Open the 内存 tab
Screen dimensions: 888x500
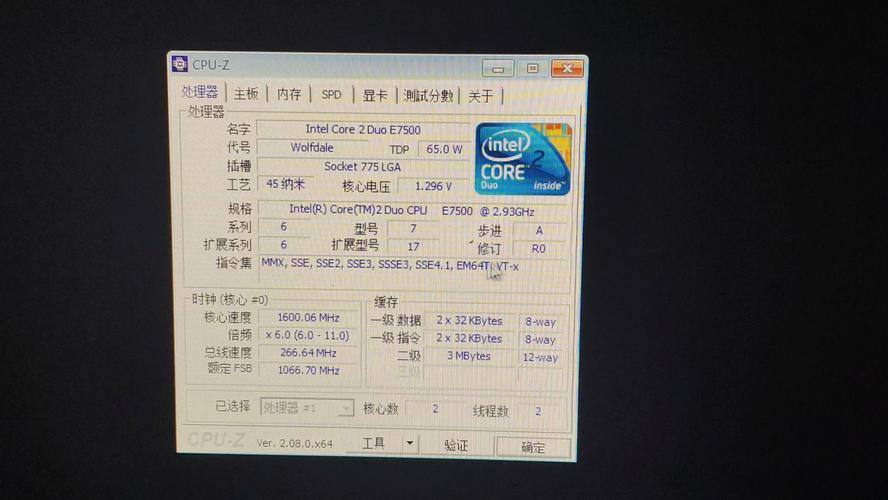(x=289, y=94)
